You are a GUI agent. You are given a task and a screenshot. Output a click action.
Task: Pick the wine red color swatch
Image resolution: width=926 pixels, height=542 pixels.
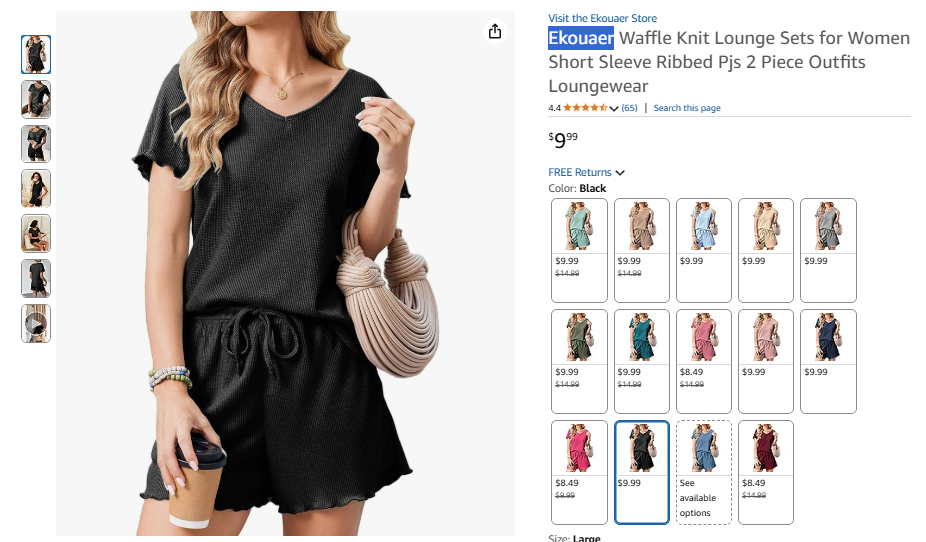[766, 472]
